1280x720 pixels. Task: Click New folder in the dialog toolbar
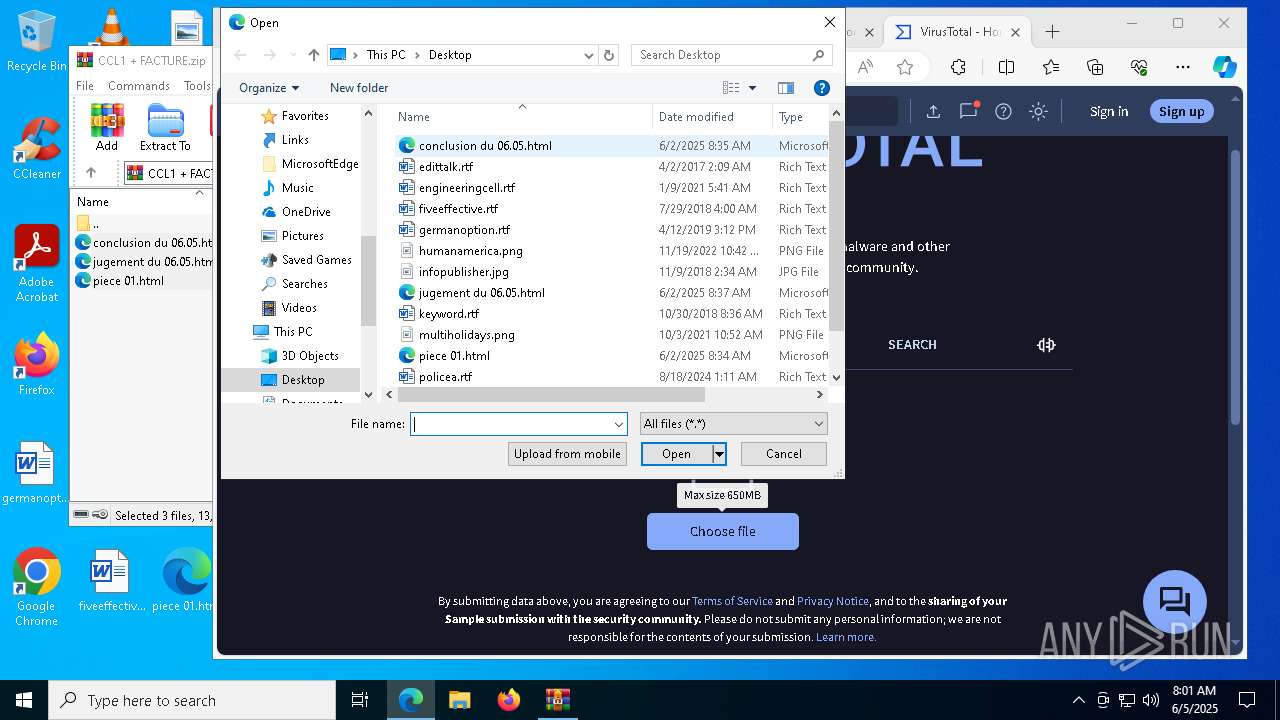(x=359, y=88)
